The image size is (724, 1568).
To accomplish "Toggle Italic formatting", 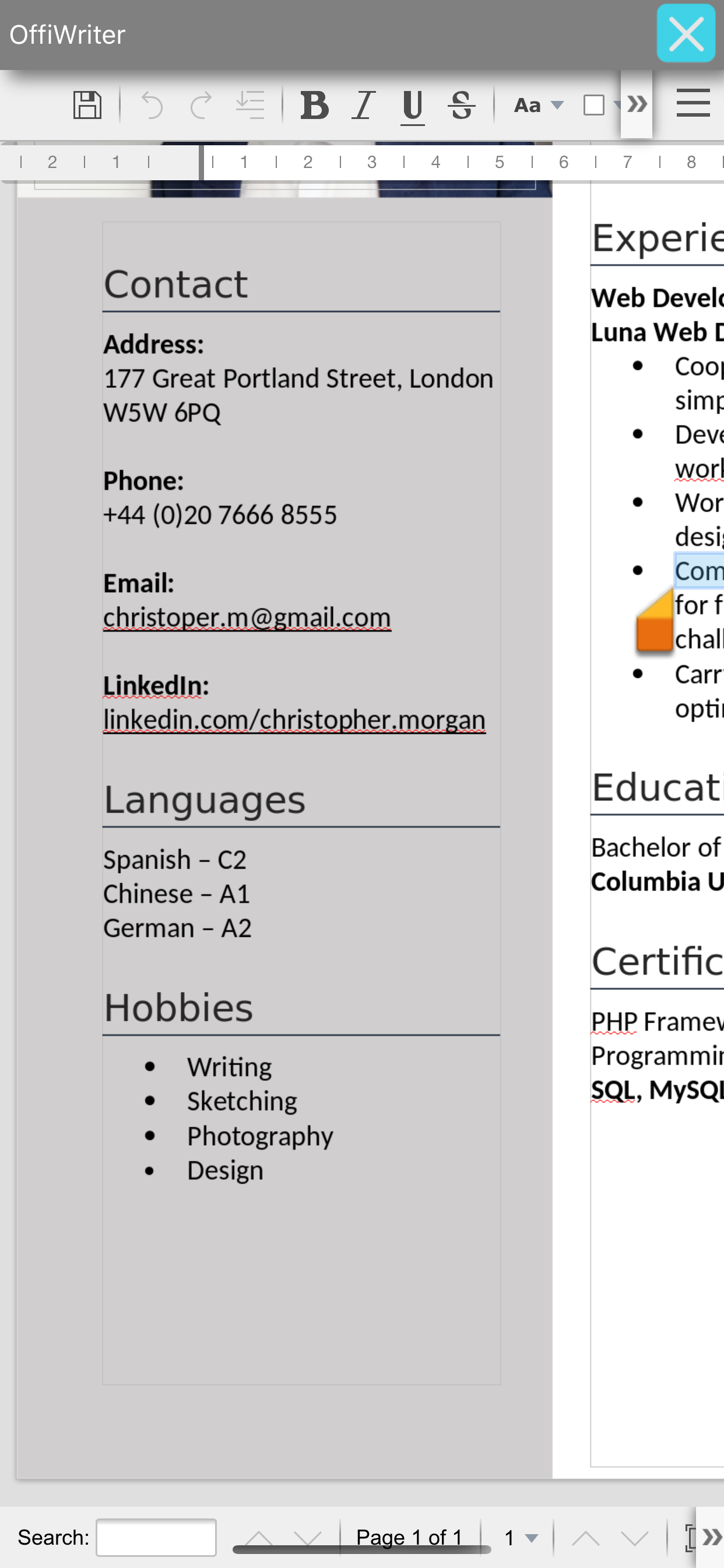I will tap(363, 104).
